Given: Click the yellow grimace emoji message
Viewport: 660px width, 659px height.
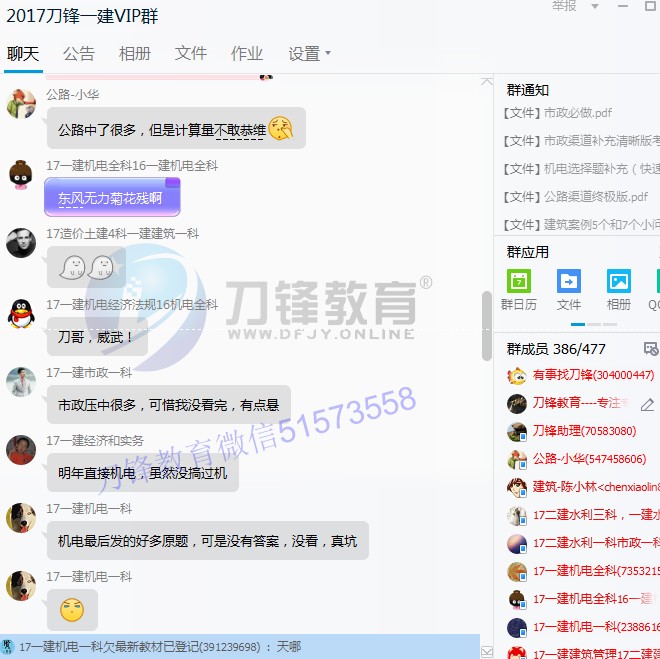Looking at the screenshot, I should (x=72, y=610).
